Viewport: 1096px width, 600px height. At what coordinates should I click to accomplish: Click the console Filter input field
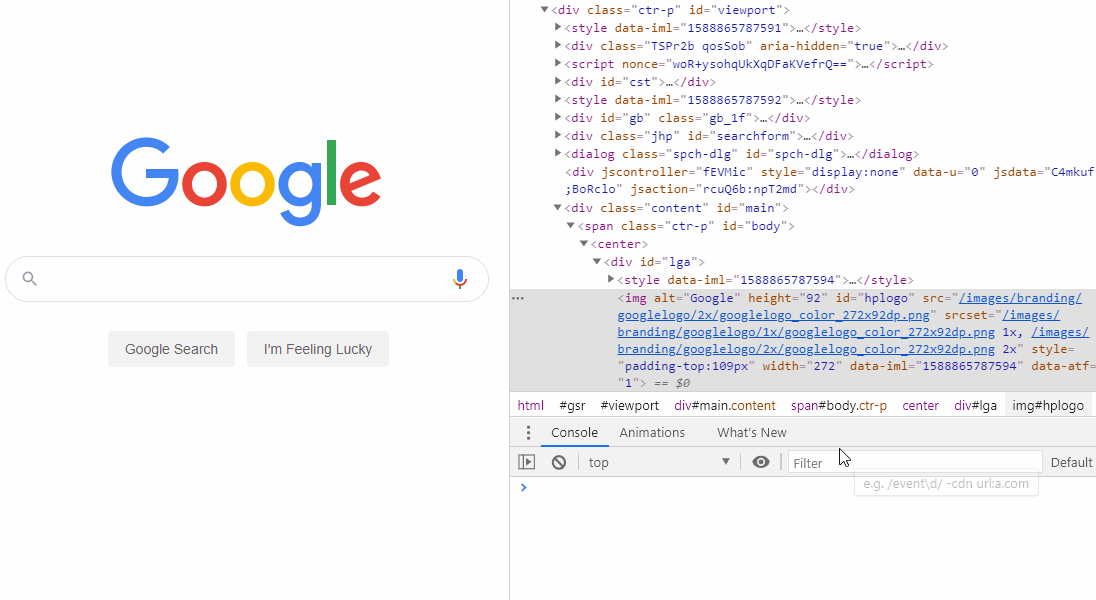(915, 462)
